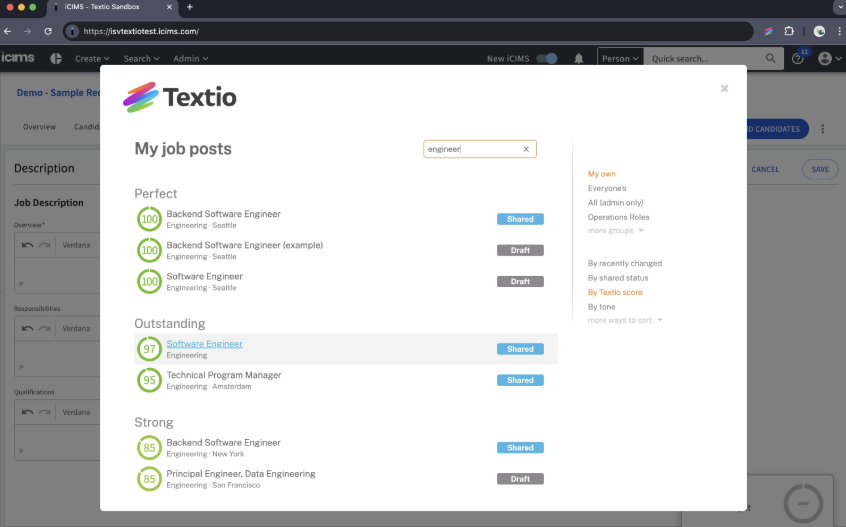846x527 pixels.
Task: Sort by shared status
Action: pos(618,278)
